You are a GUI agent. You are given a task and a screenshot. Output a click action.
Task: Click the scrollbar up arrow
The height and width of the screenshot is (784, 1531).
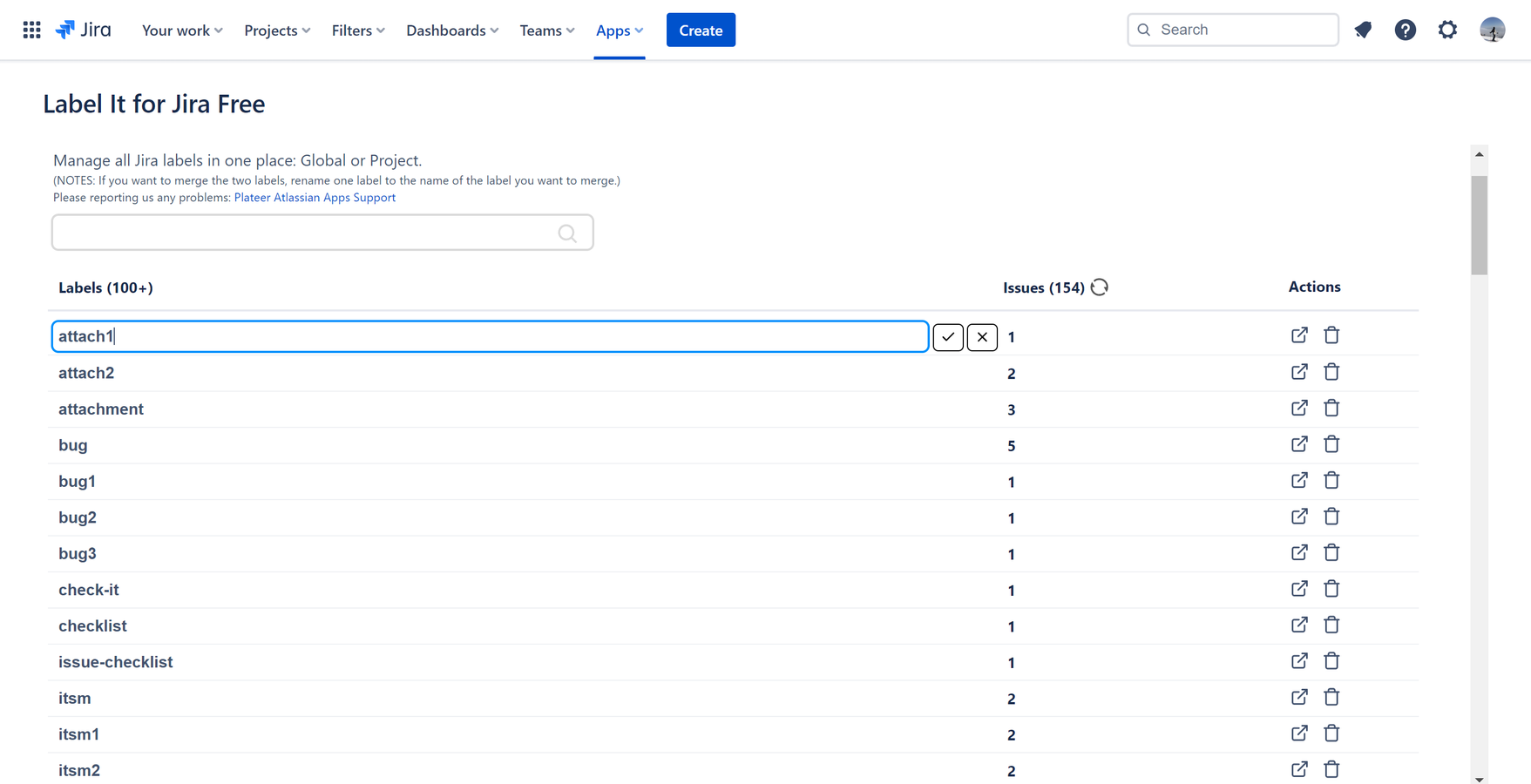point(1479,154)
